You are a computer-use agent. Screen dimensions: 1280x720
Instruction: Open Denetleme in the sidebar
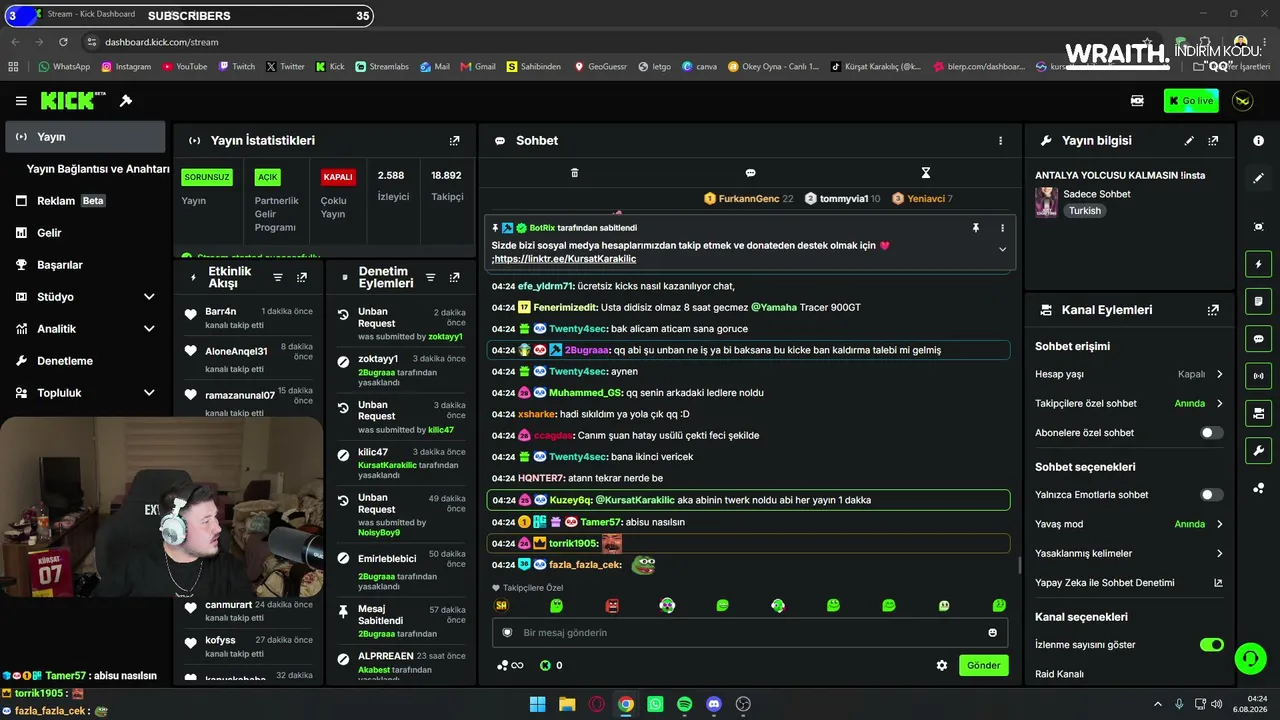pos(85,361)
